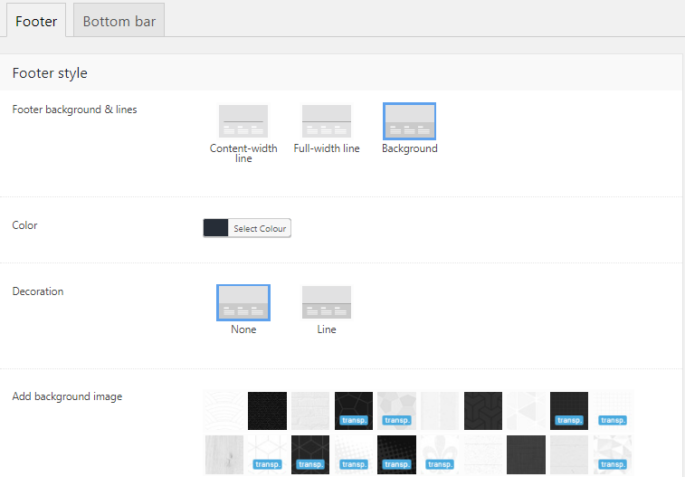Open the dark footer color swatch

tap(216, 229)
